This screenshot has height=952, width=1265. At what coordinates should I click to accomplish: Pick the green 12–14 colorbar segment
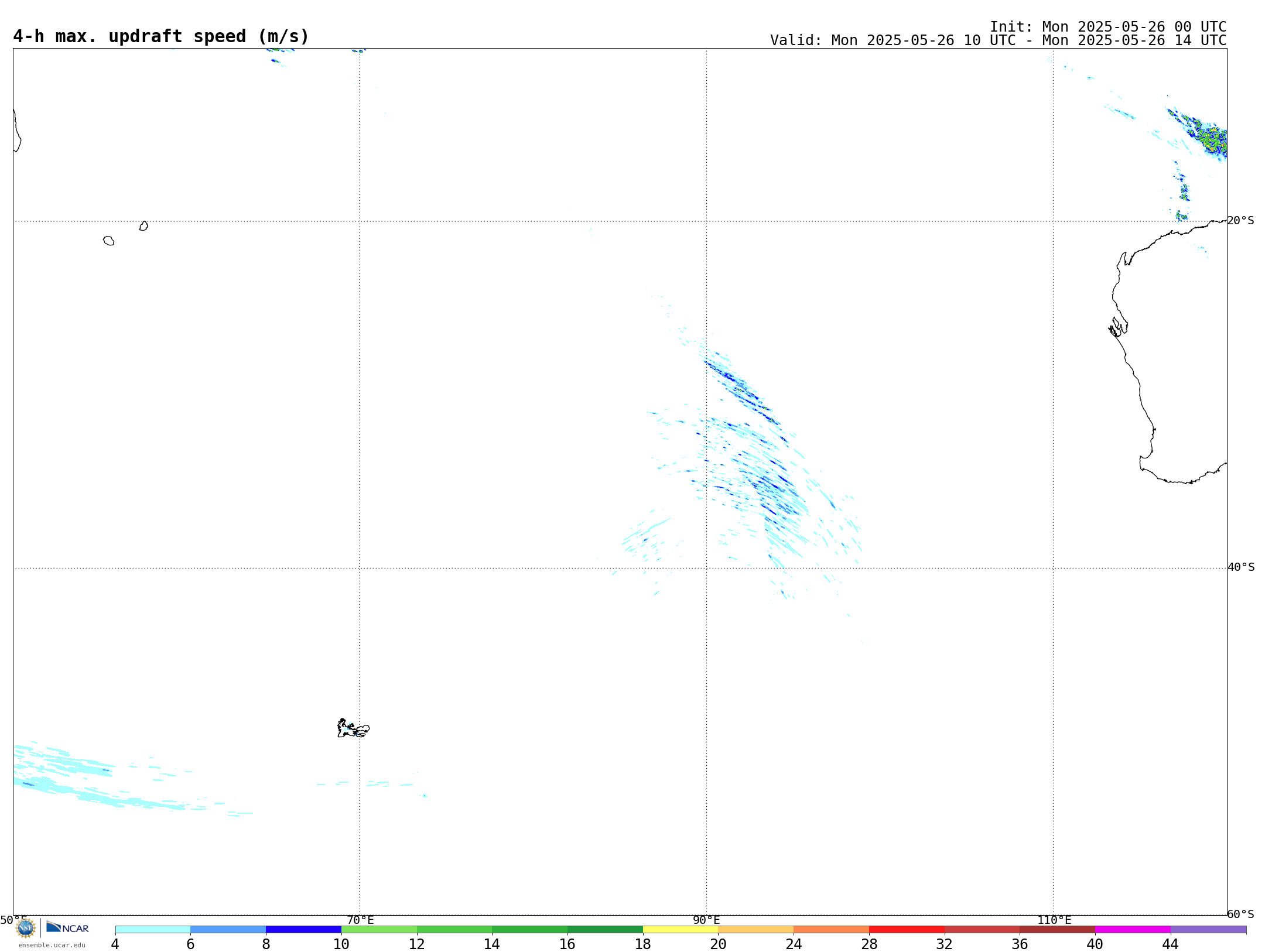pos(454,930)
